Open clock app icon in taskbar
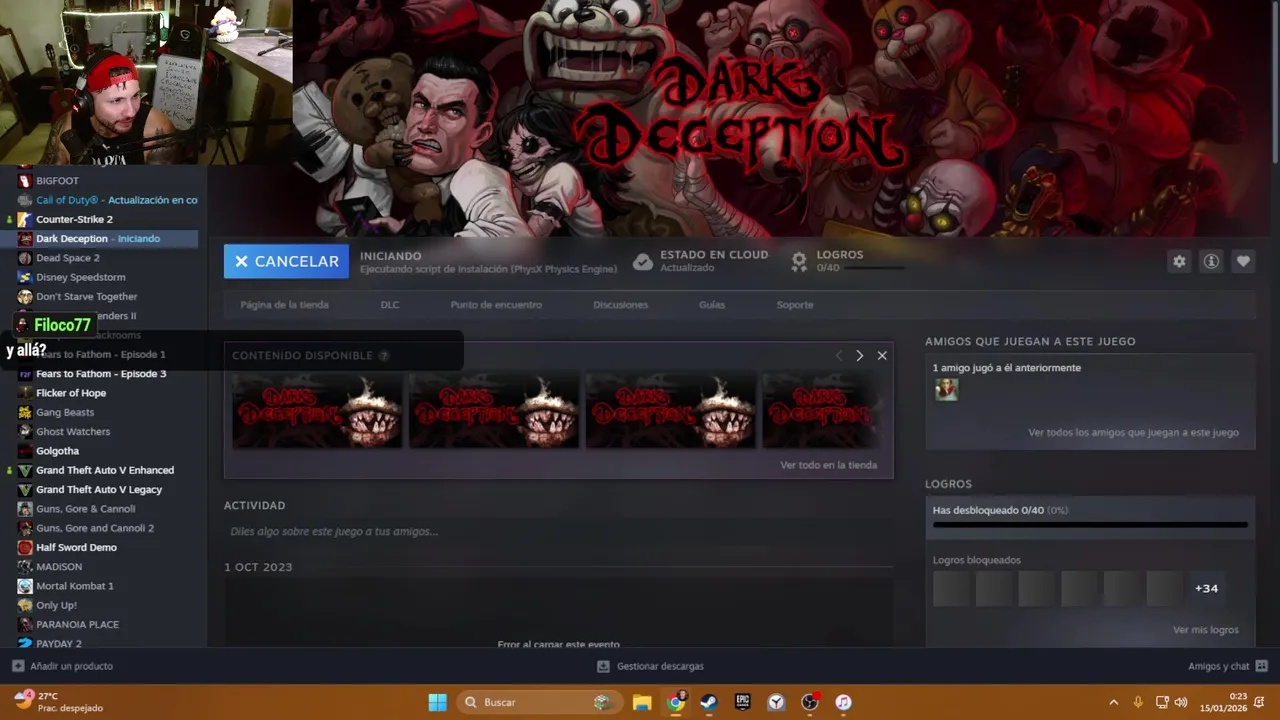 [x=776, y=702]
